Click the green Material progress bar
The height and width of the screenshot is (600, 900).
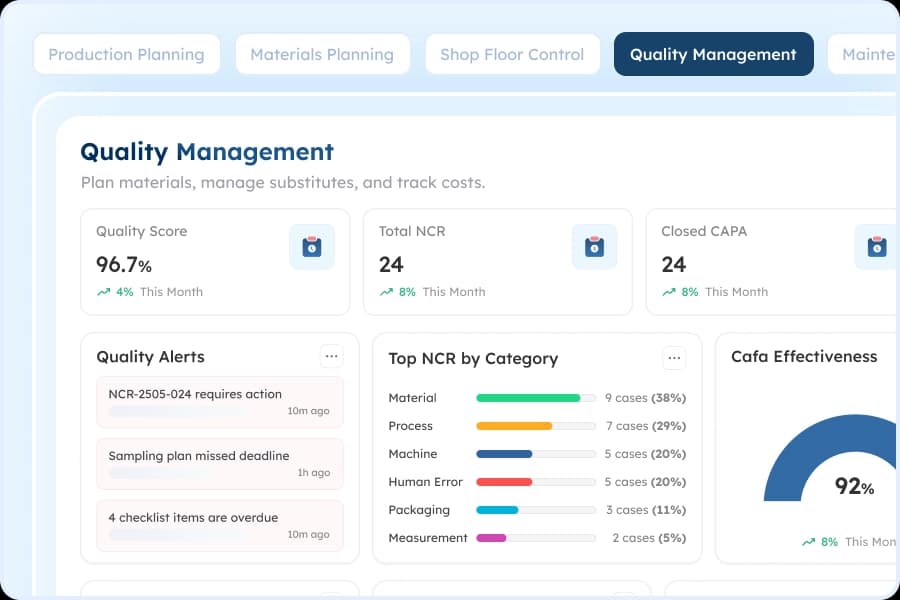528,398
